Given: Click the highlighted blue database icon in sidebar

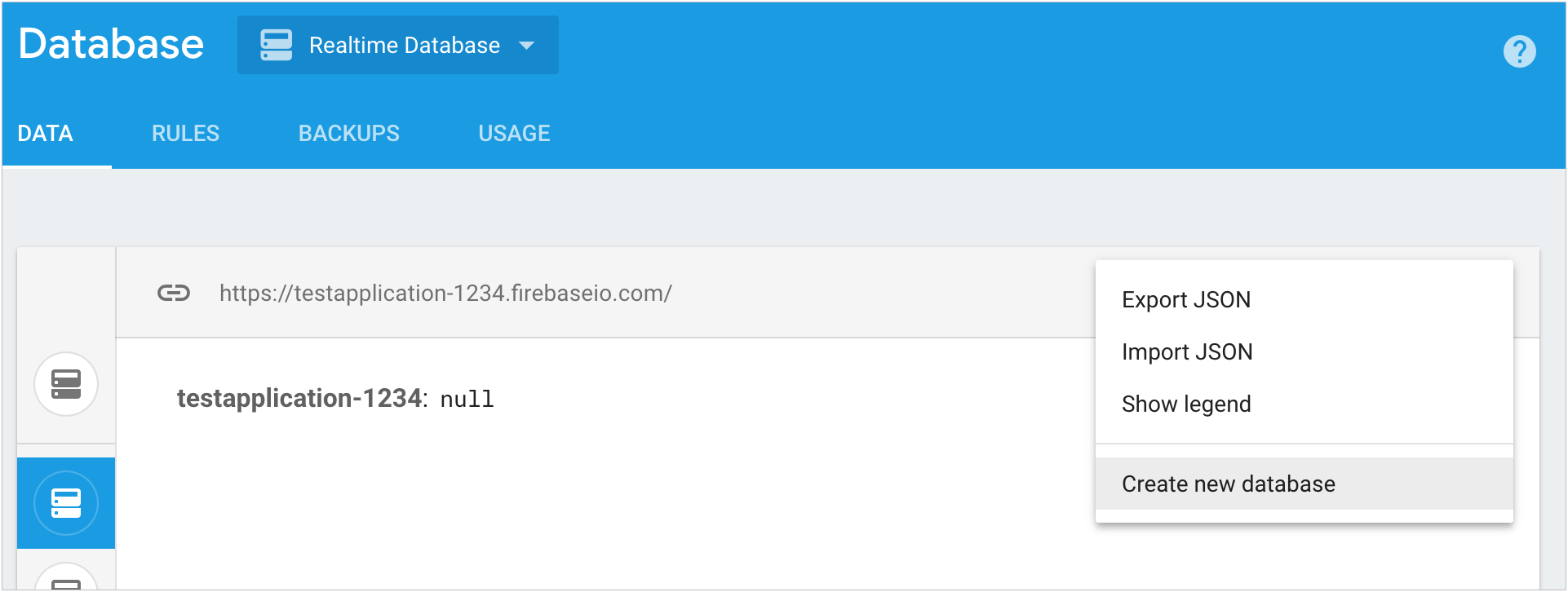Looking at the screenshot, I should pyautogui.click(x=65, y=503).
